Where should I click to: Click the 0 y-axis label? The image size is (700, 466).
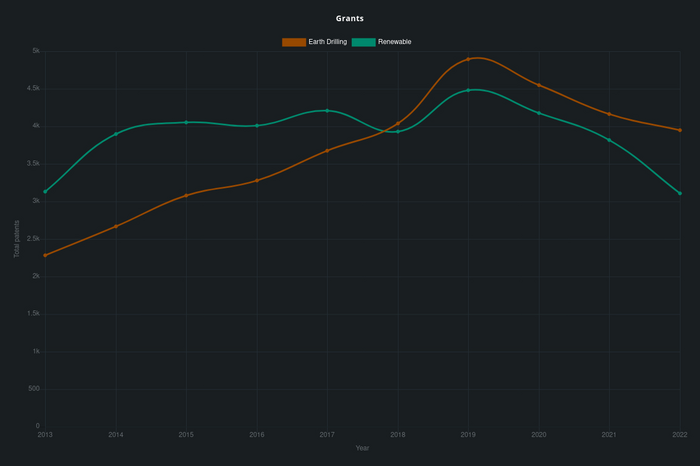[x=38, y=426]
